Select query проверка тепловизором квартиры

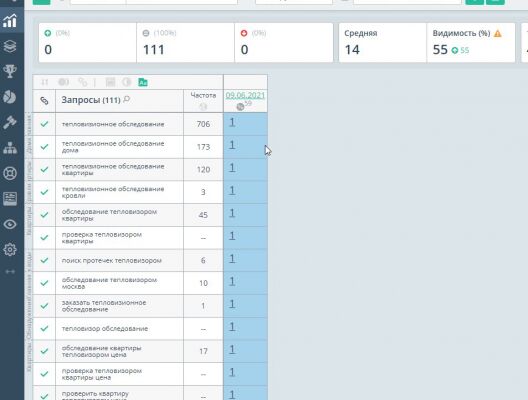pyautogui.click(x=102, y=238)
